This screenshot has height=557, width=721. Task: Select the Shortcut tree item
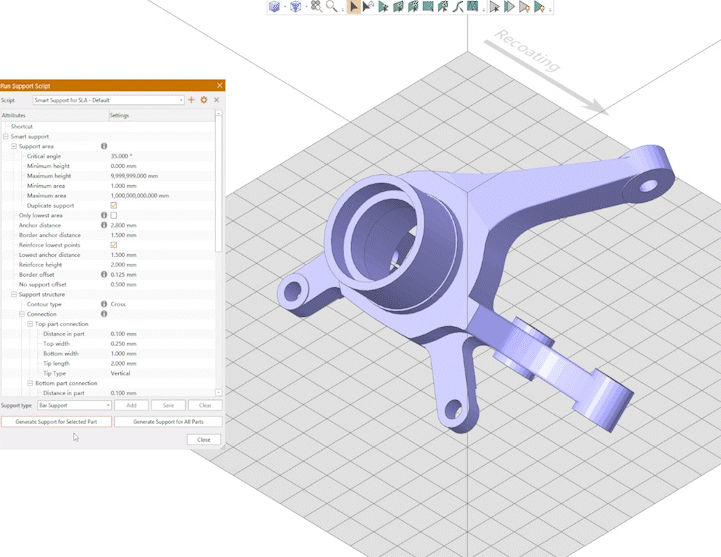click(22, 127)
